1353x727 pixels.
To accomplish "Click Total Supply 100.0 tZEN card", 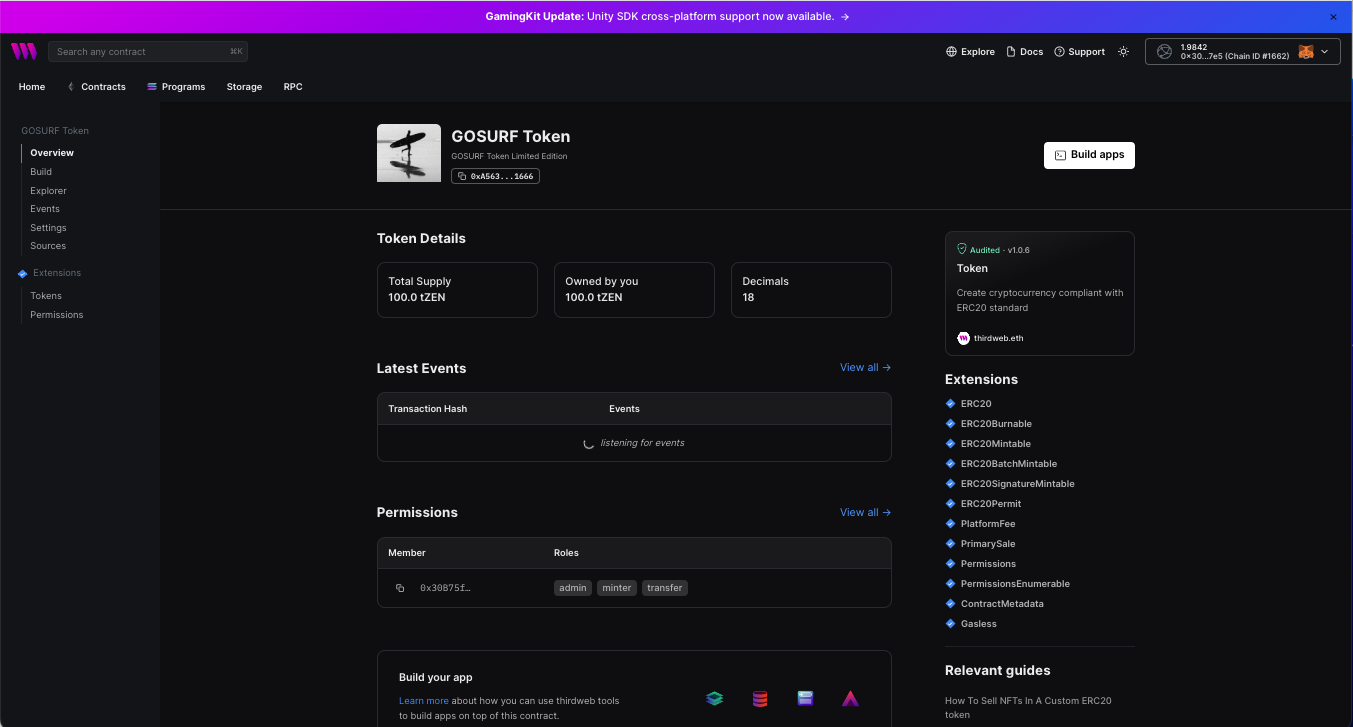I will [457, 290].
